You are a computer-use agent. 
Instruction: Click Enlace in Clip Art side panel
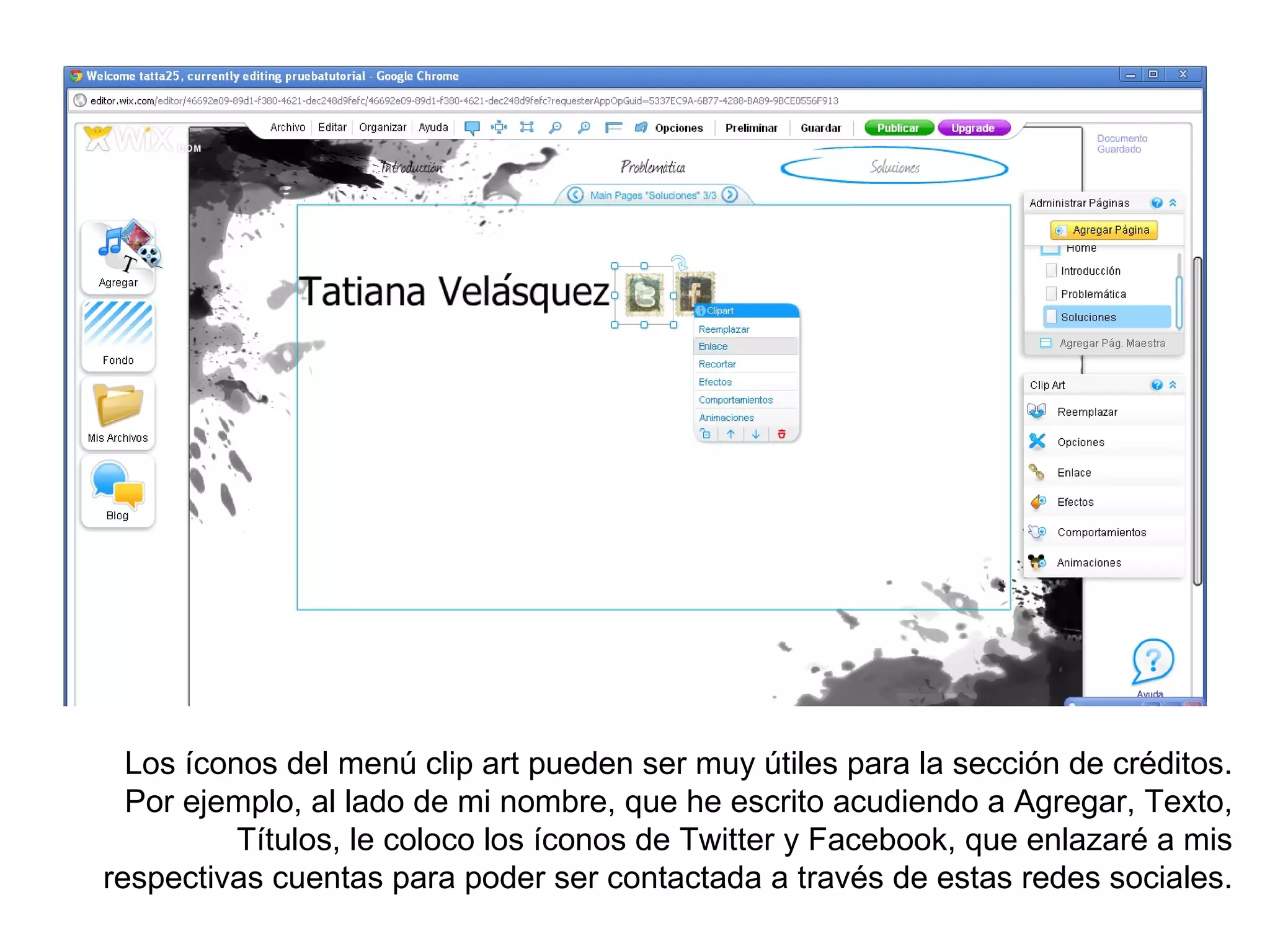(x=1104, y=472)
